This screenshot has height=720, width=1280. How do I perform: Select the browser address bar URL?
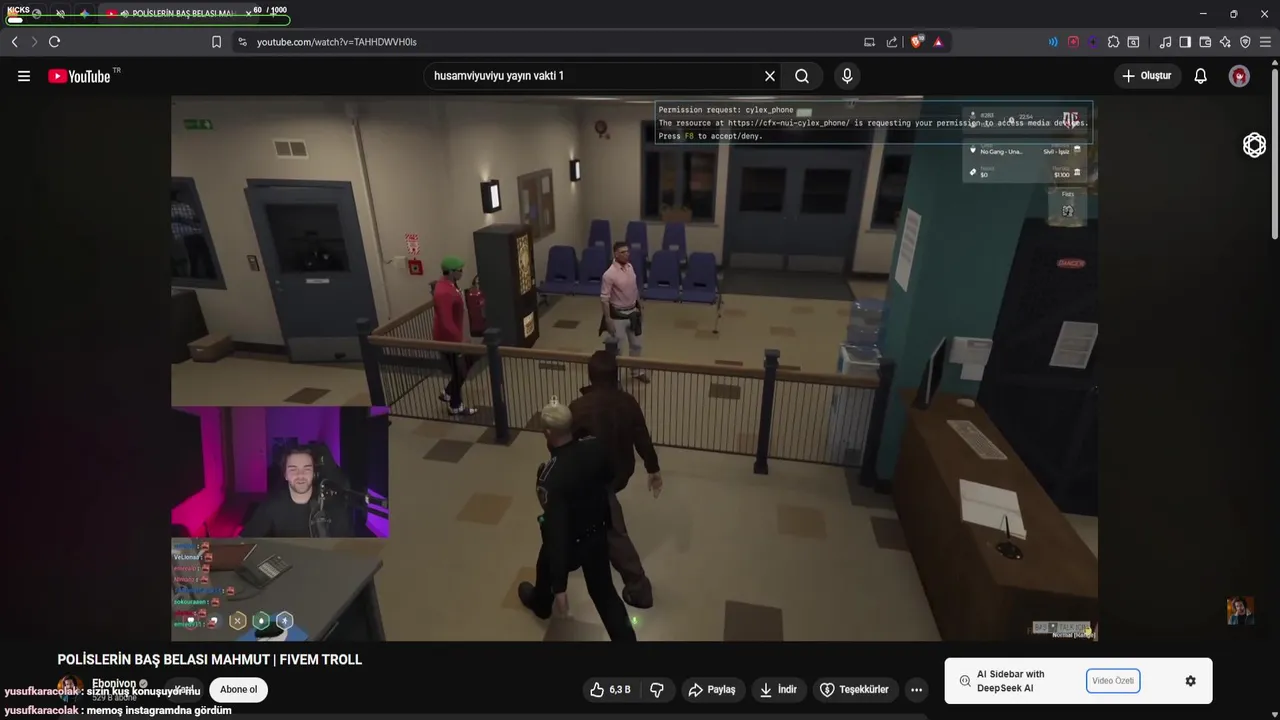[x=336, y=42]
